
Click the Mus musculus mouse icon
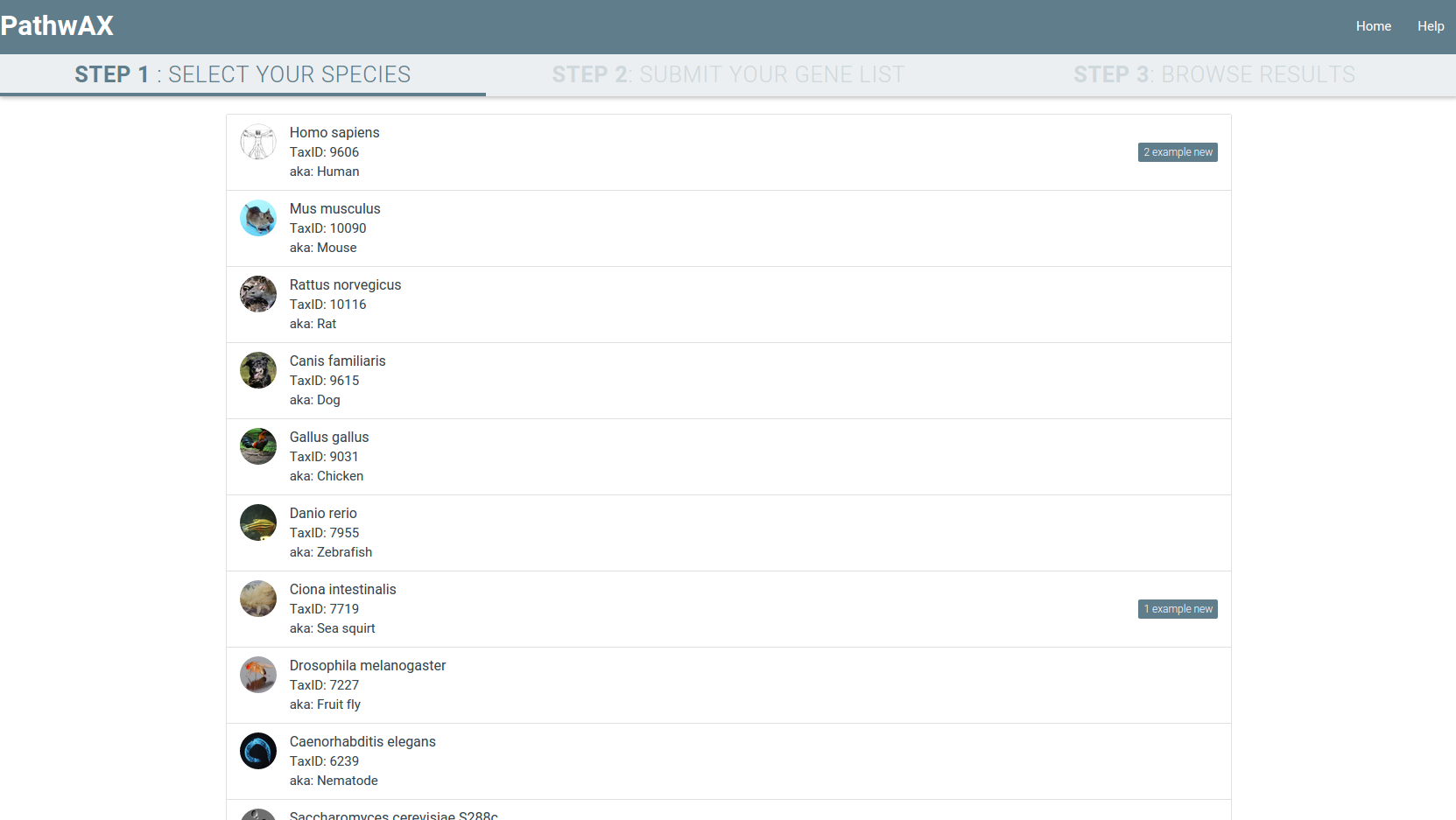click(258, 218)
